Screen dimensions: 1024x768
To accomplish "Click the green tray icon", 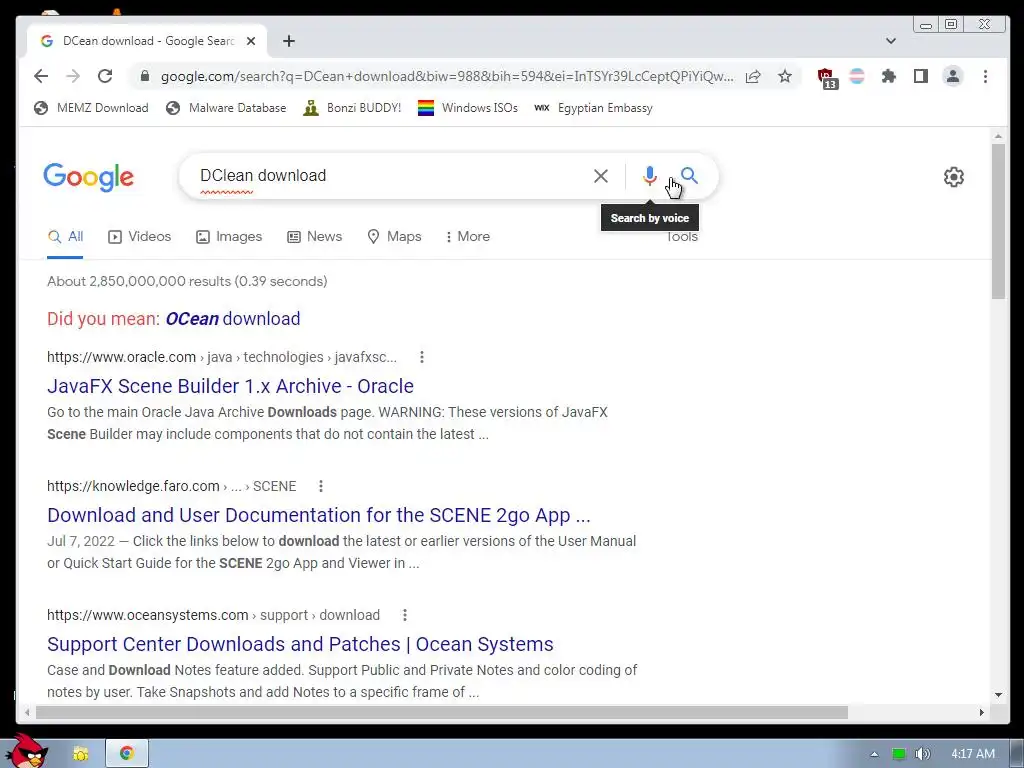I will pos(899,754).
